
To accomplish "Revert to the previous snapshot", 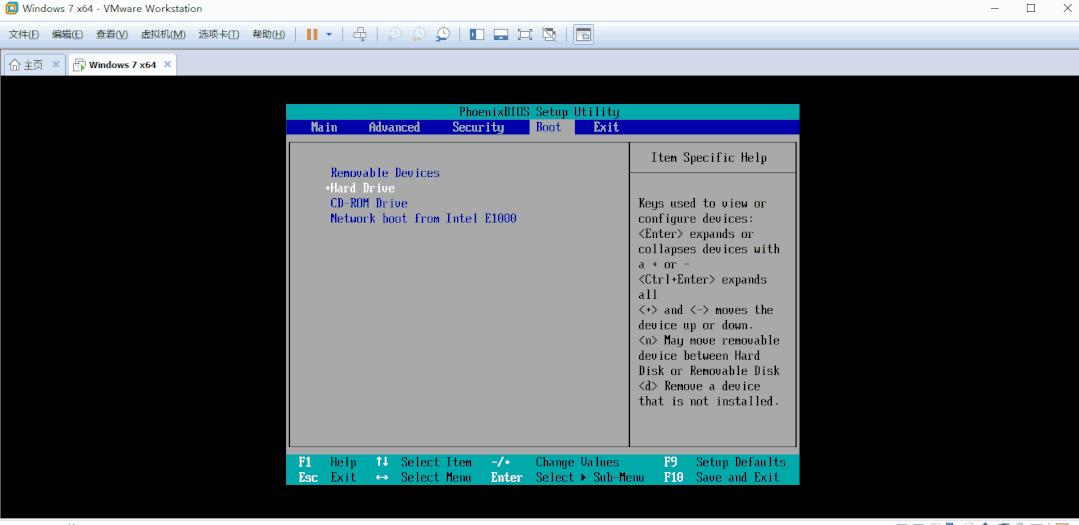I will (418, 34).
